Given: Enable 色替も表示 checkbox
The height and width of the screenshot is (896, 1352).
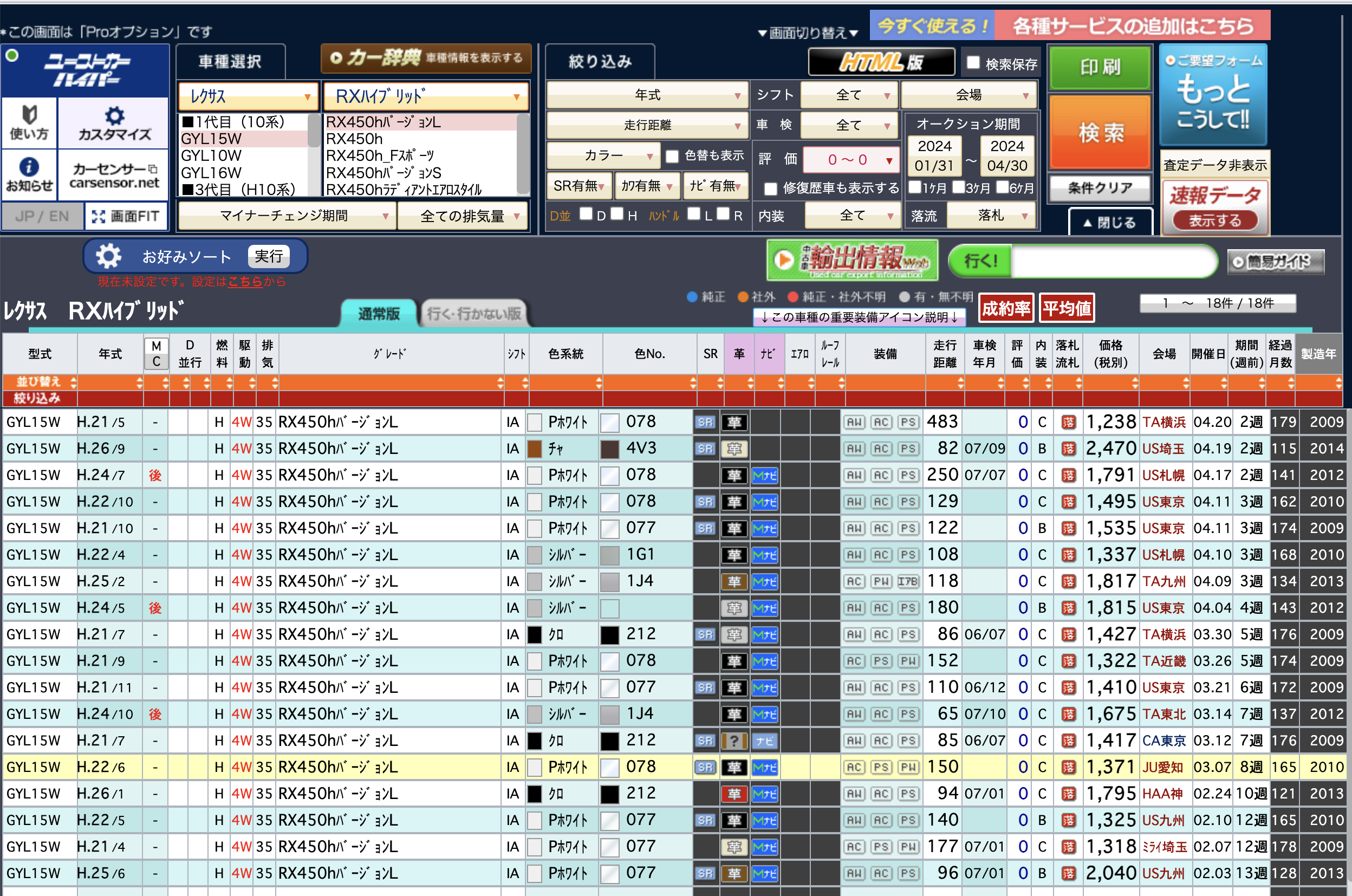Looking at the screenshot, I should point(673,155).
